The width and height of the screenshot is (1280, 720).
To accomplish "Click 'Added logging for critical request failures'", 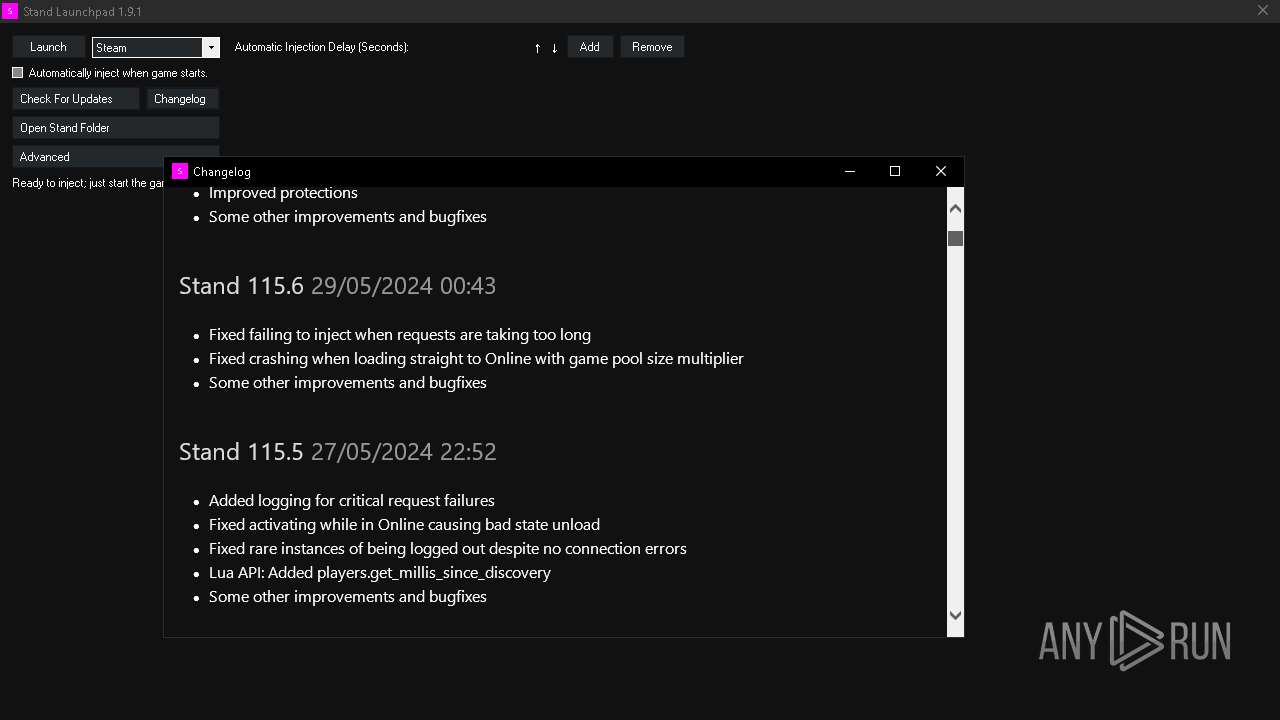I will coord(352,501).
